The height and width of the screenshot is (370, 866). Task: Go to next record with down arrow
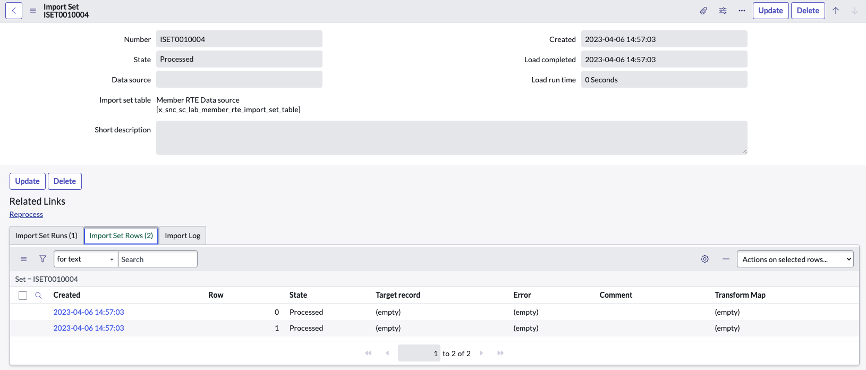coord(855,10)
